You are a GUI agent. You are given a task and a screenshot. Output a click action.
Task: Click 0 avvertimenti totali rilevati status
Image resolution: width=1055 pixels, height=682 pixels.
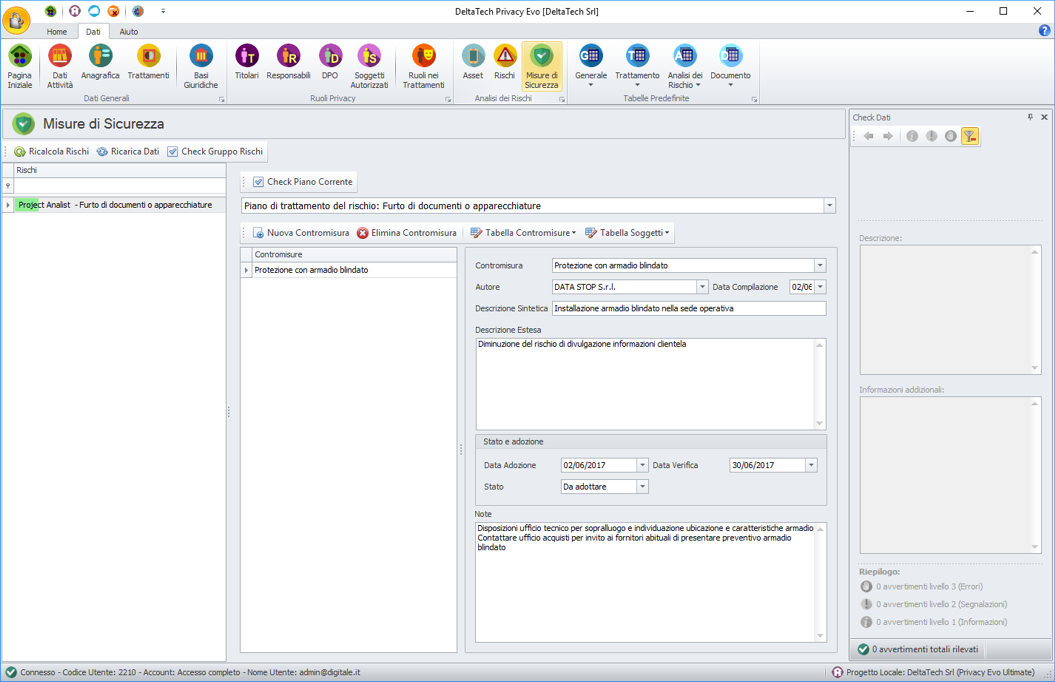coord(918,649)
